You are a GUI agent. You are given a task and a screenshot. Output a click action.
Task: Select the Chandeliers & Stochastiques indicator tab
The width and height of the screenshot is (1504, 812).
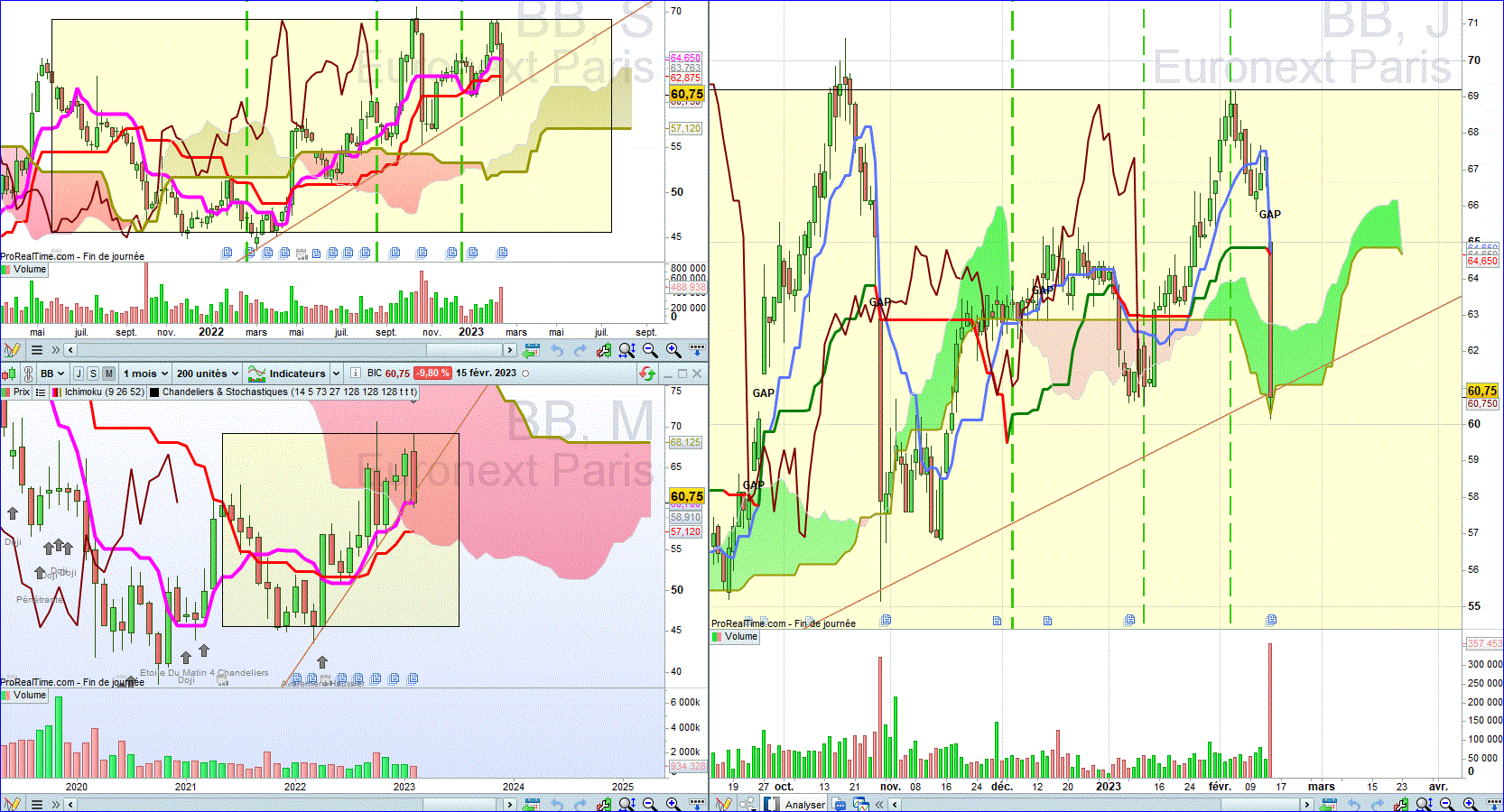[x=283, y=392]
